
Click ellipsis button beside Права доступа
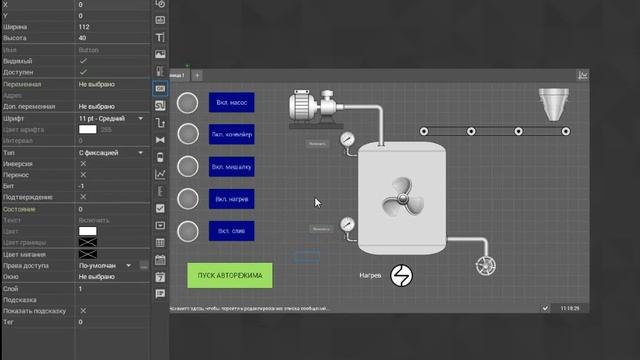click(x=144, y=265)
